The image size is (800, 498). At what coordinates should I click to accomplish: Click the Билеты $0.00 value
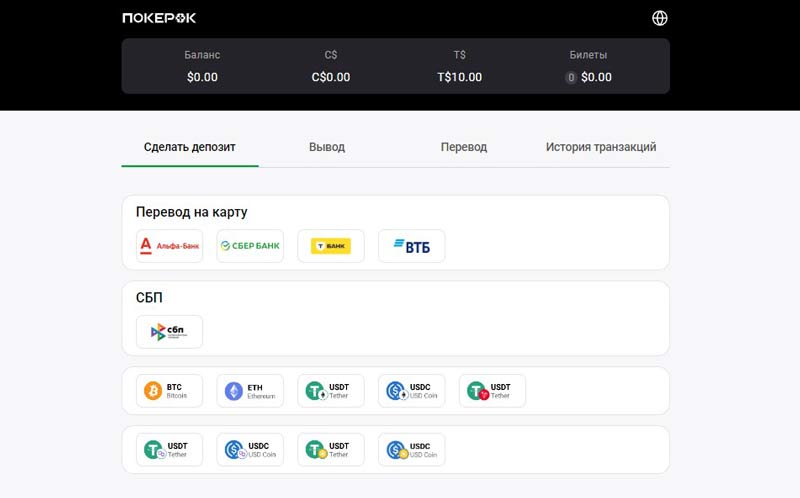pyautogui.click(x=596, y=77)
